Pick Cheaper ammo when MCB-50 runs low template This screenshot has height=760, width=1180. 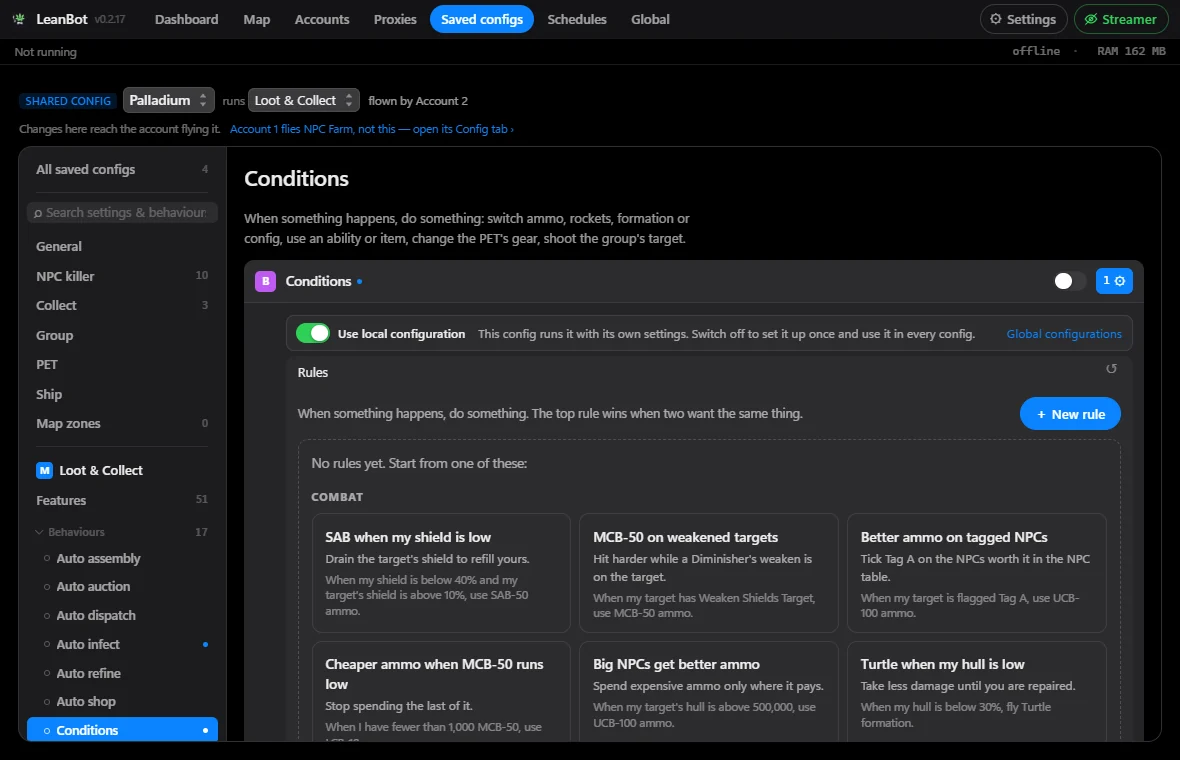click(x=441, y=692)
